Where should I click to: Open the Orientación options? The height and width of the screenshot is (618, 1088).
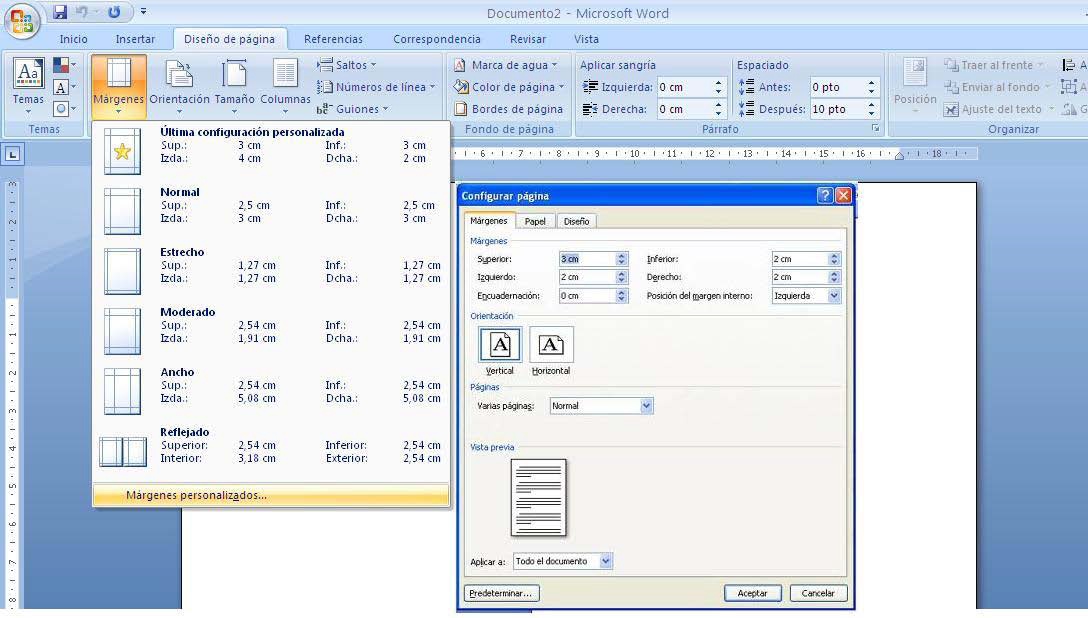(x=179, y=85)
